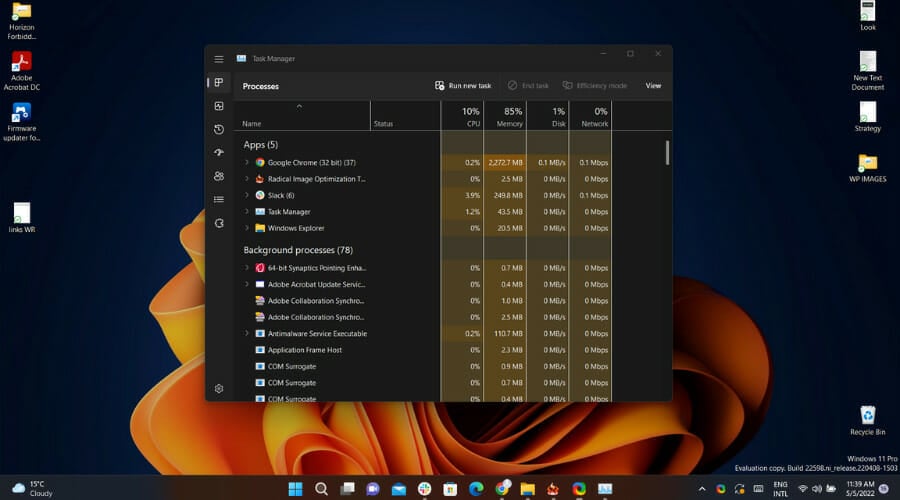Select Google Chrome memory value 2,272.7 MB
This screenshot has height=500, width=900.
tap(505, 163)
